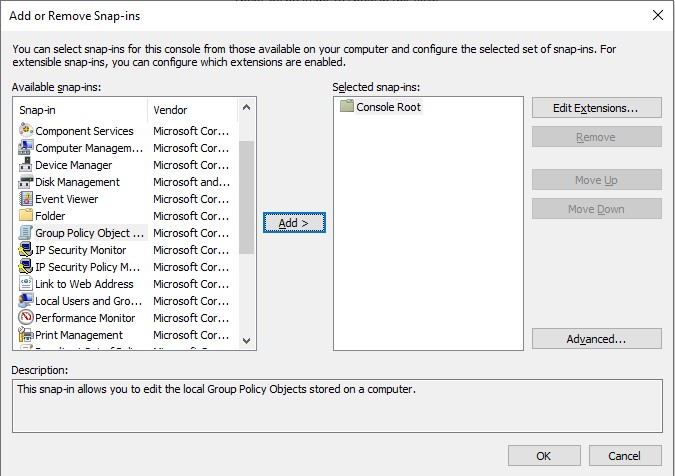Click the scroll up arrow in Available snap-ins
This screenshot has width=675, height=476.
[246, 107]
